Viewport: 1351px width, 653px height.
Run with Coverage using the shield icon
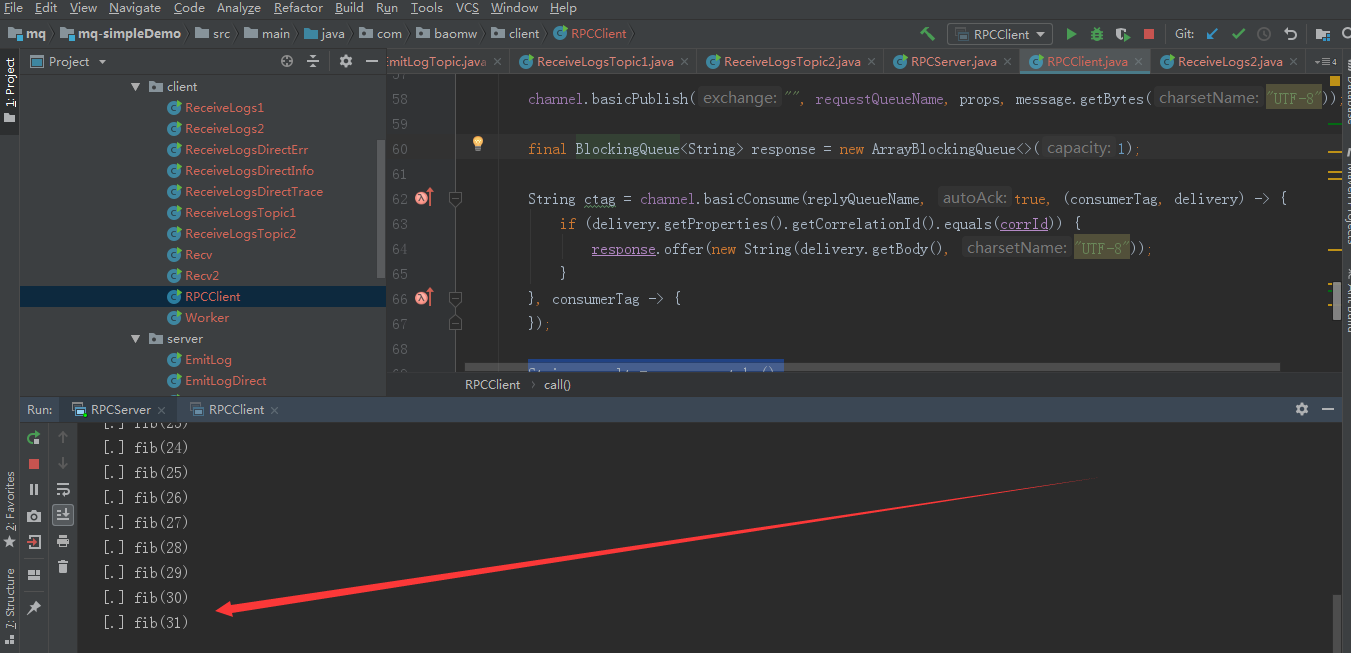1123,34
